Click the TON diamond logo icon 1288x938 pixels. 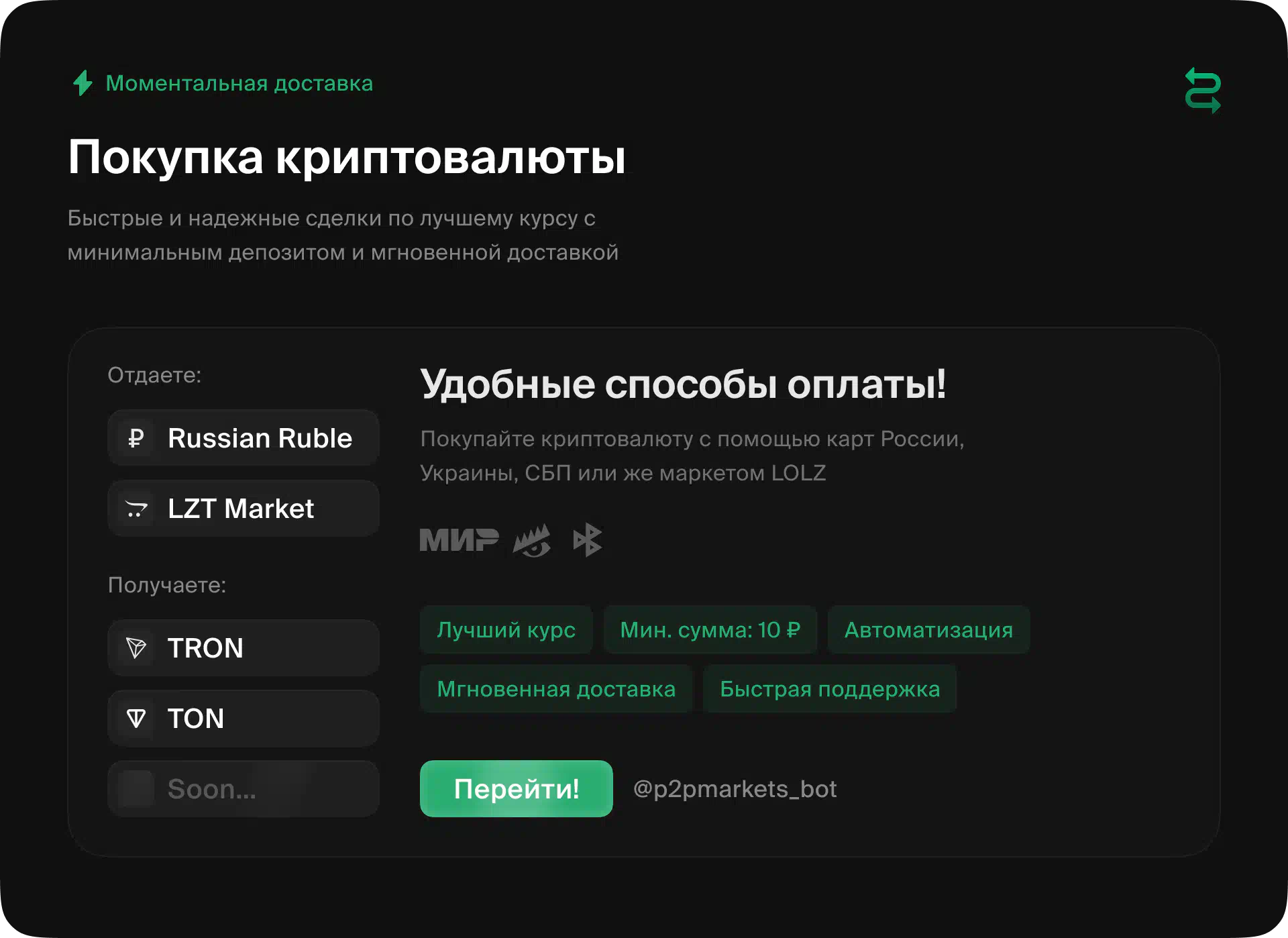(136, 719)
